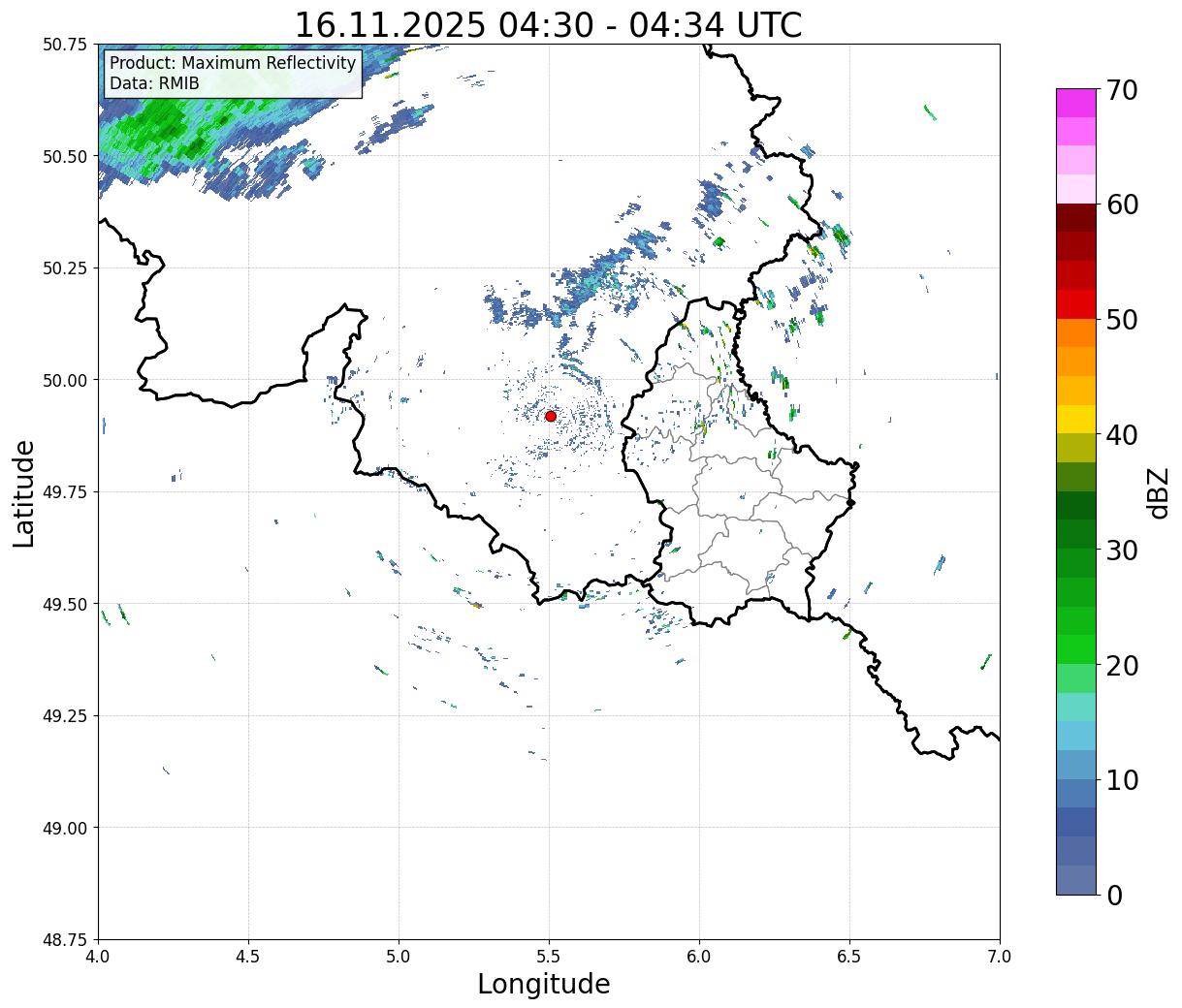Click the colorbar tick label 40
The image size is (1182, 1008).
pyautogui.click(x=1121, y=434)
